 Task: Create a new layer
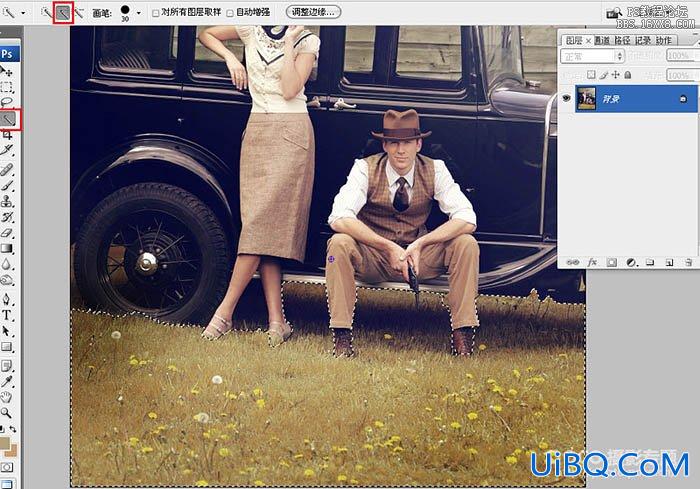pos(669,262)
